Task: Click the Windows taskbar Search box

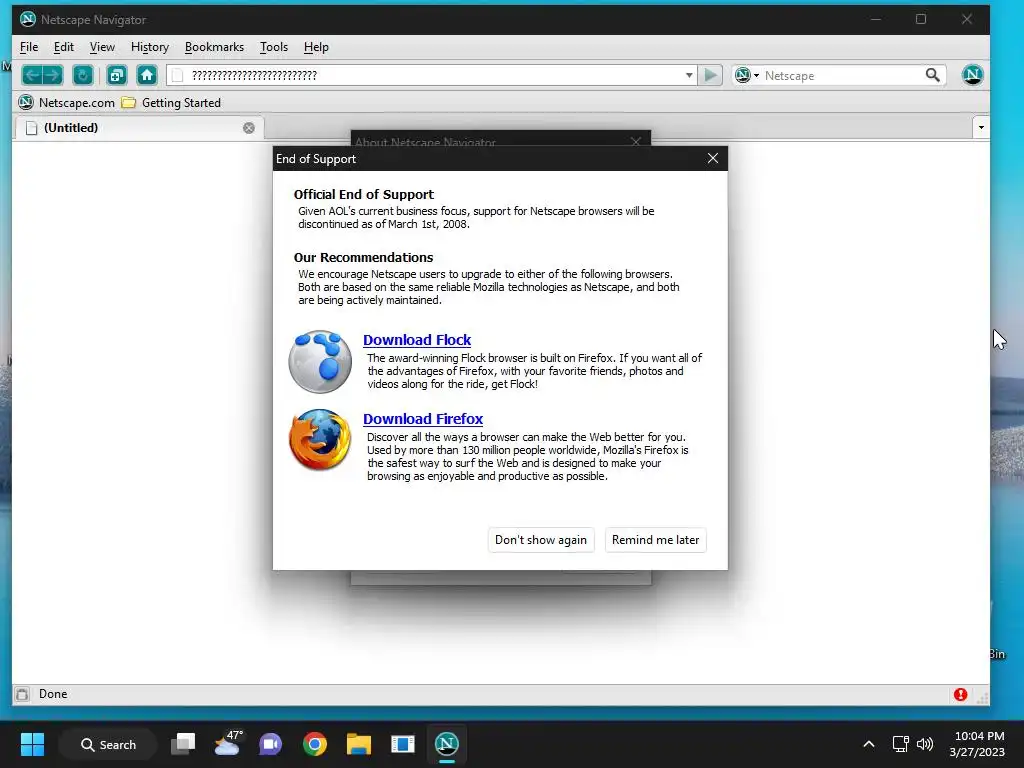Action: point(108,744)
